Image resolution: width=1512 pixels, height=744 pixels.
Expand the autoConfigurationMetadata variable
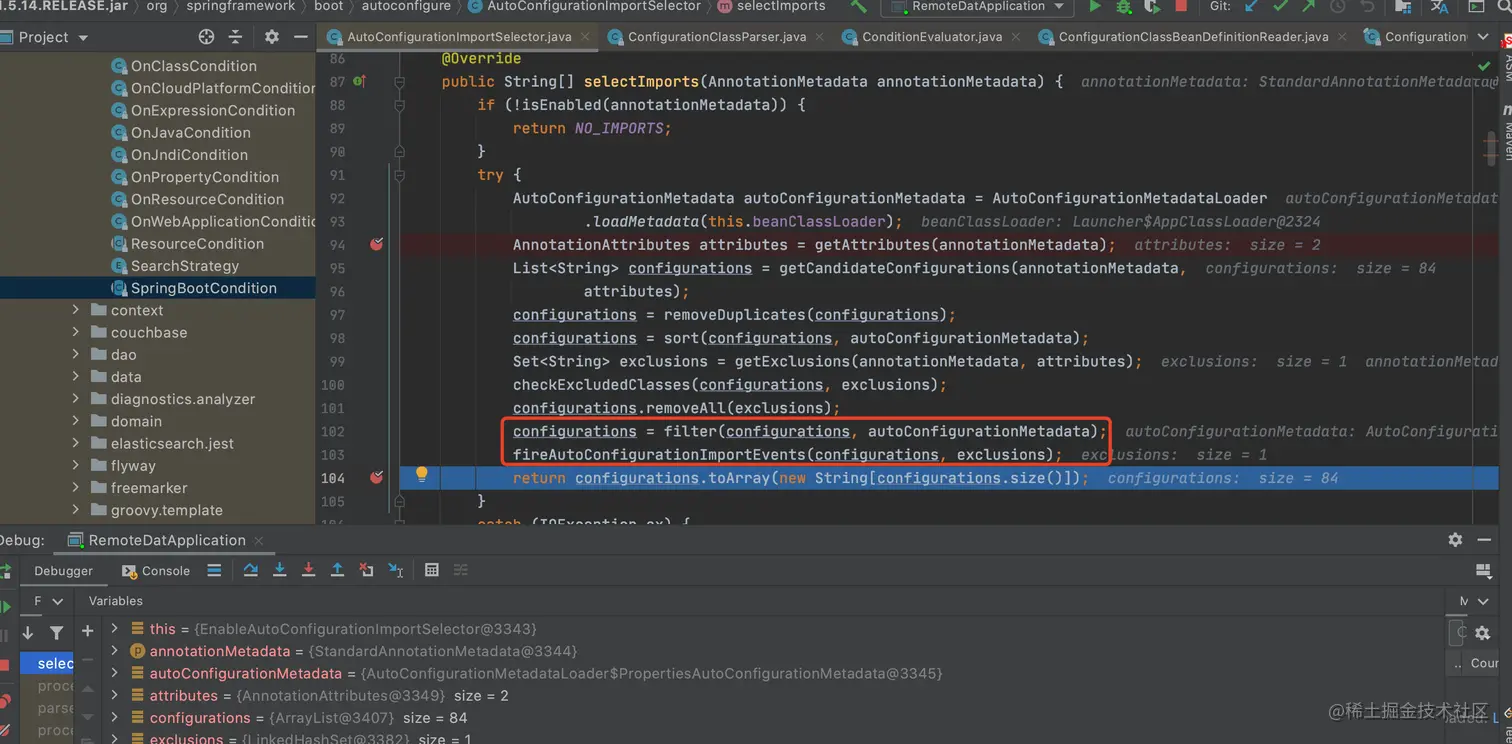point(115,673)
